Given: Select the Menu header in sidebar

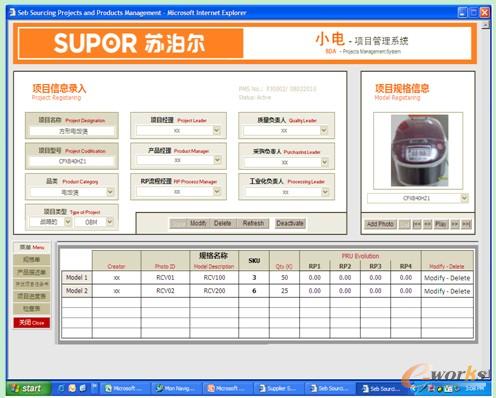Looking at the screenshot, I should [x=32, y=247].
